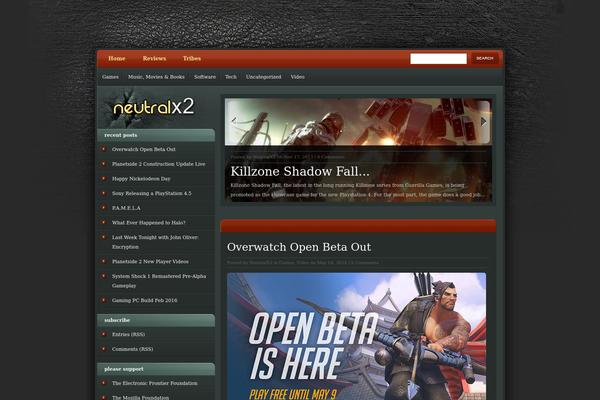Open Happy Nickelodeon Day post
600x400 pixels.
point(141,179)
